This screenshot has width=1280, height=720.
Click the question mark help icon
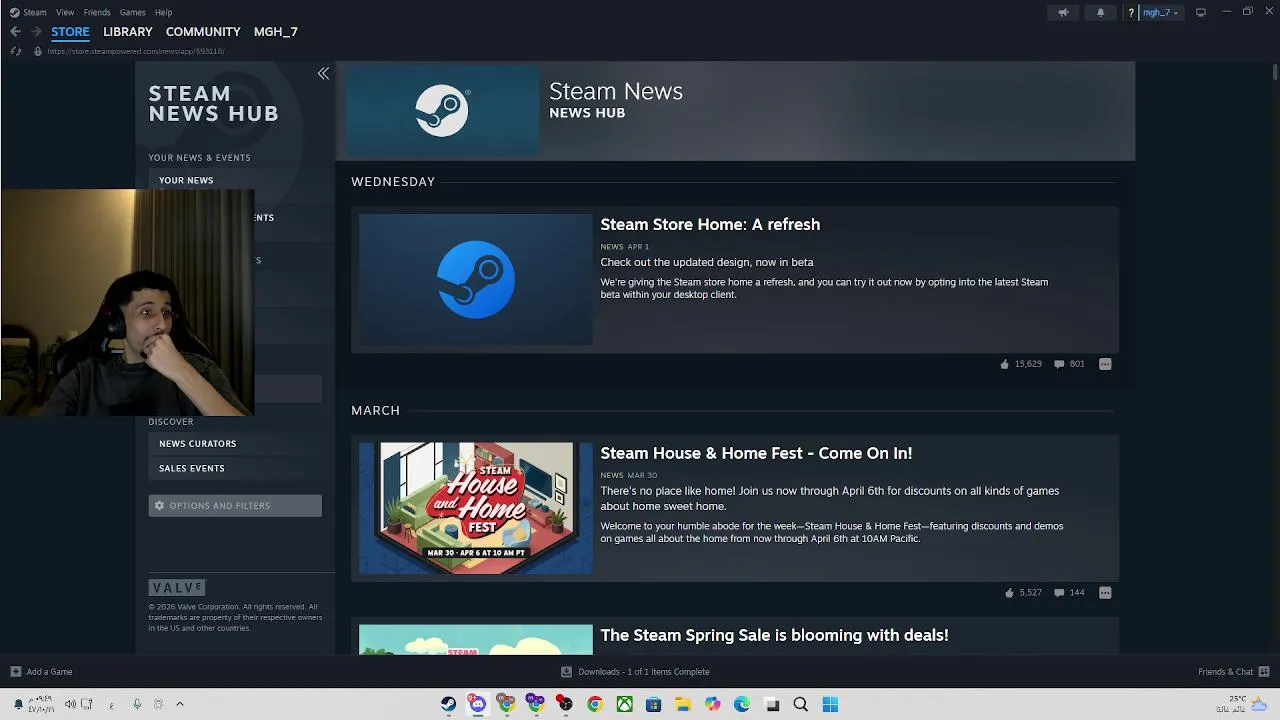tap(1131, 12)
